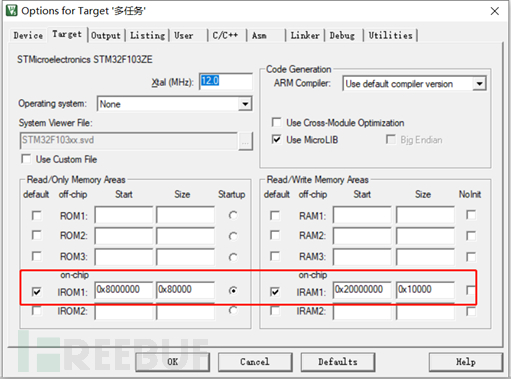Click the RAM2 Size field

pyautogui.click(x=425, y=236)
